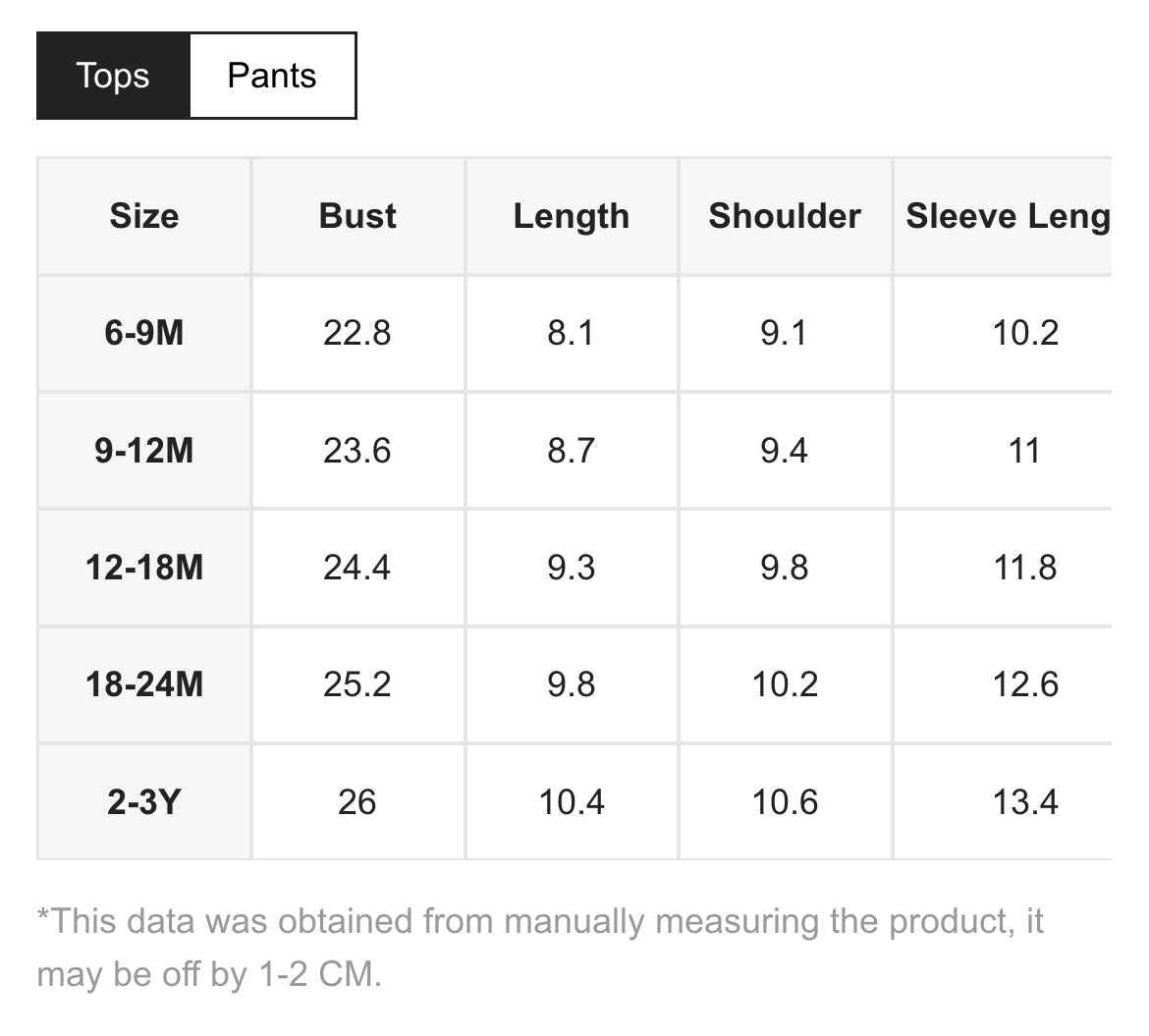This screenshot has width=1149, height=1036.
Task: Click the 12.6 sleeve length cell
Action: point(1003,685)
